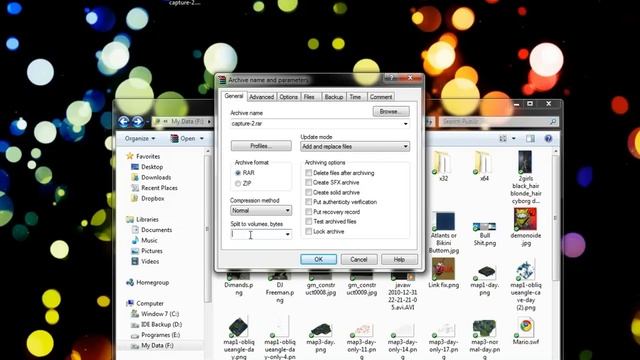Screen dimensions: 640x360
Task: Select the Link fix.png file icon
Action: [x=443, y=269]
